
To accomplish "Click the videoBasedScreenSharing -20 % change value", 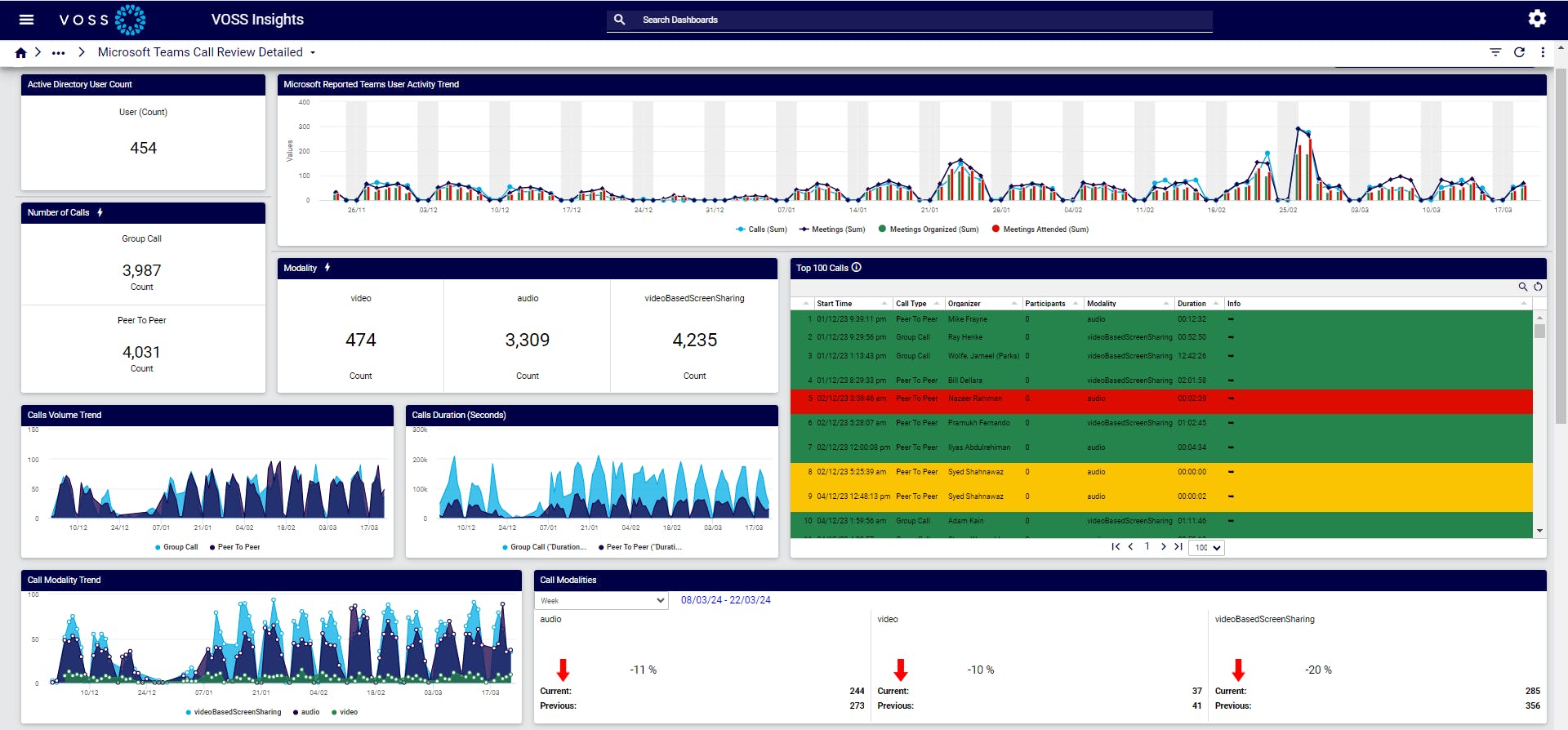I will [x=1318, y=670].
